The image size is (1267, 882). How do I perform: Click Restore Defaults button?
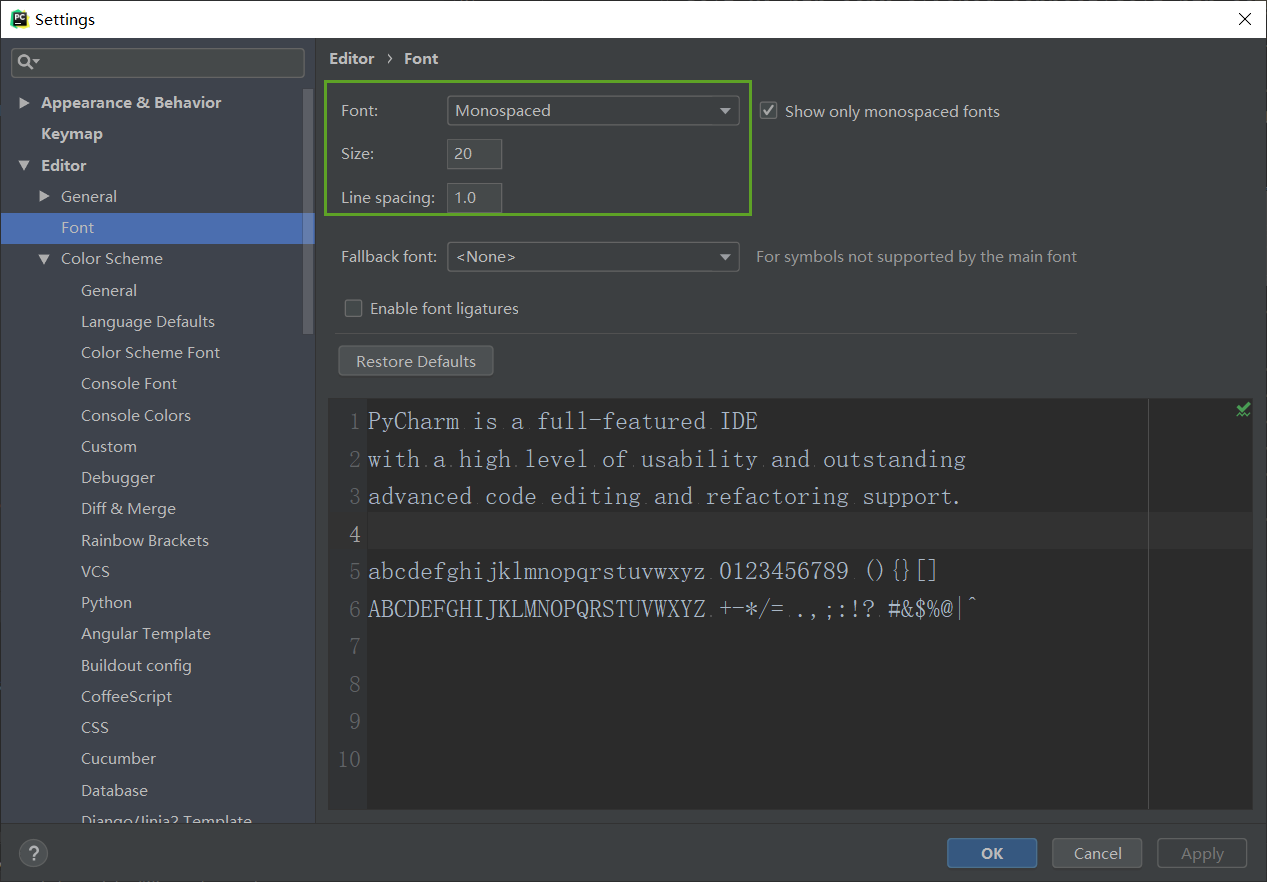(x=416, y=361)
